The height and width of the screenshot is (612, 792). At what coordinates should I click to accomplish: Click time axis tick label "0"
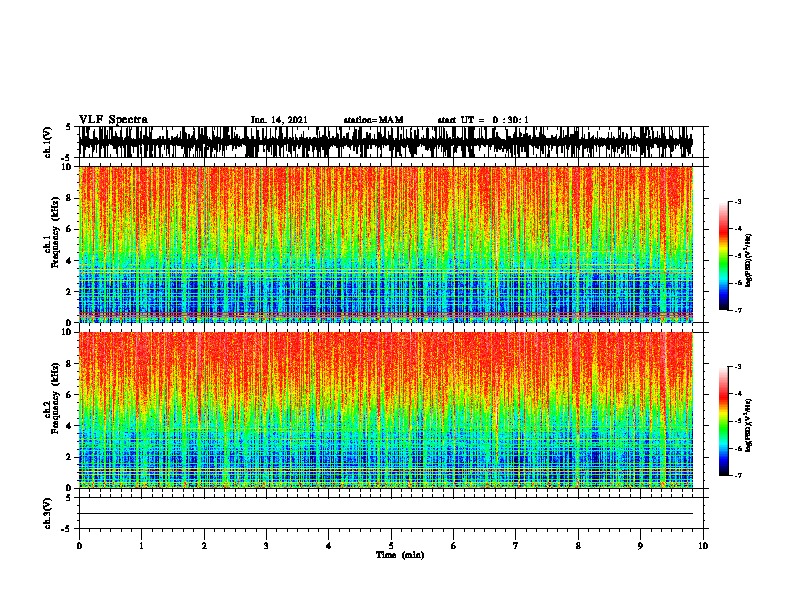79,546
